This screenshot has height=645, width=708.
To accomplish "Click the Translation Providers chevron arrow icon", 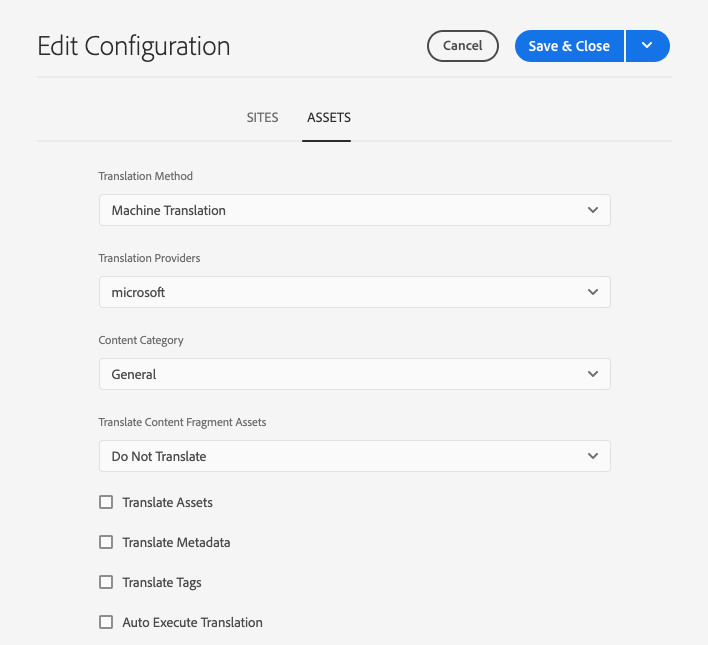I will tap(593, 293).
